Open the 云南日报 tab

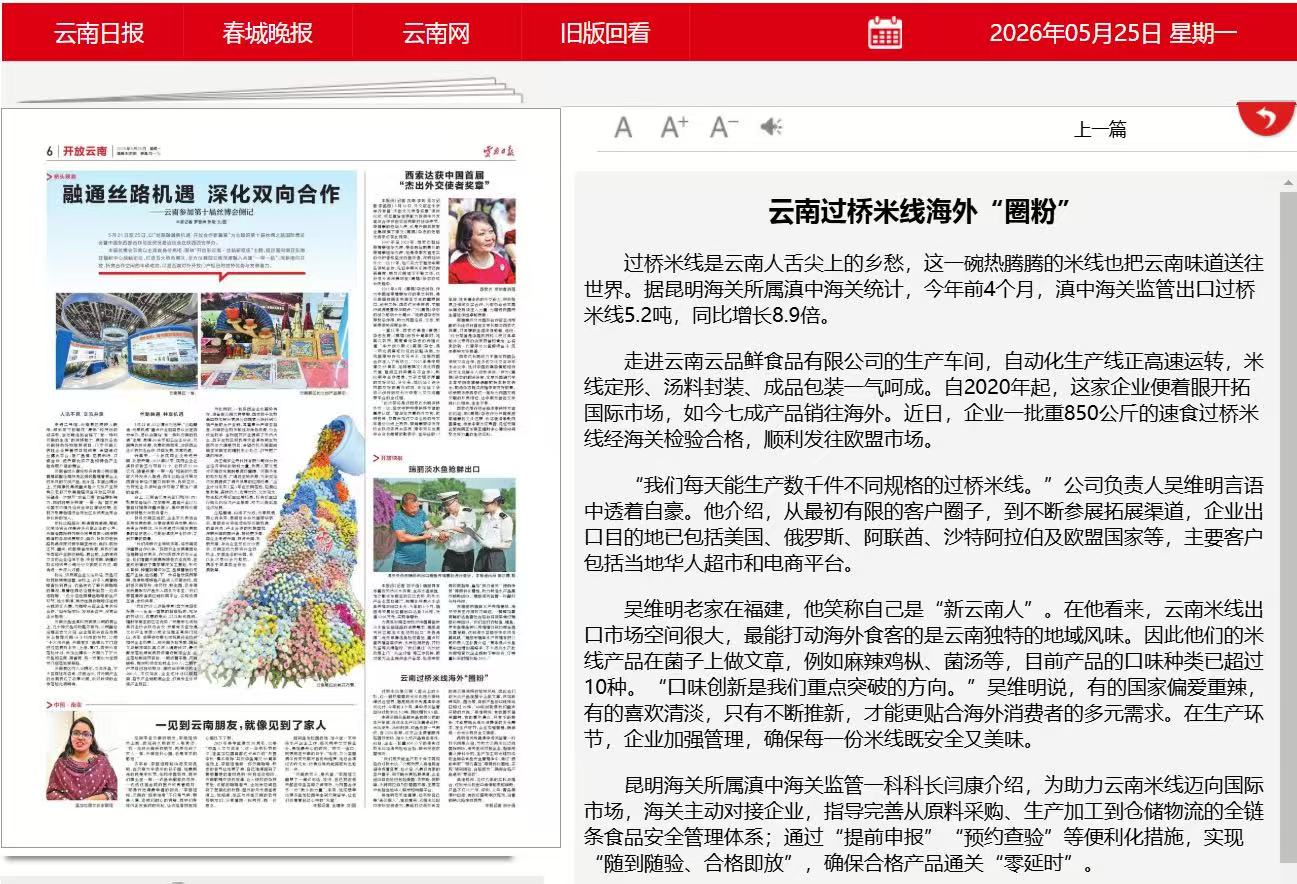pyautogui.click(x=99, y=33)
